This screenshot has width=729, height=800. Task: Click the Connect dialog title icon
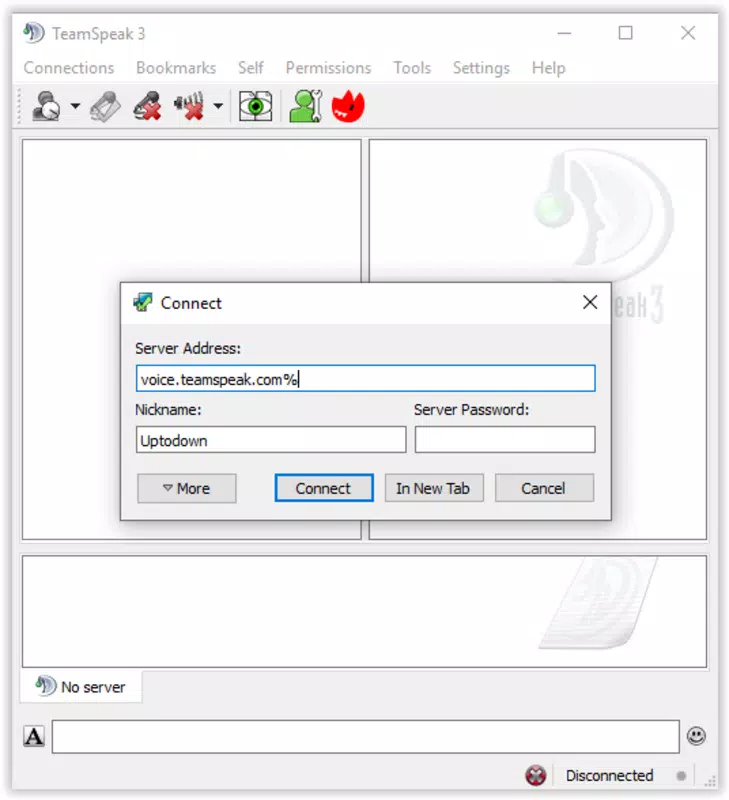click(x=143, y=303)
